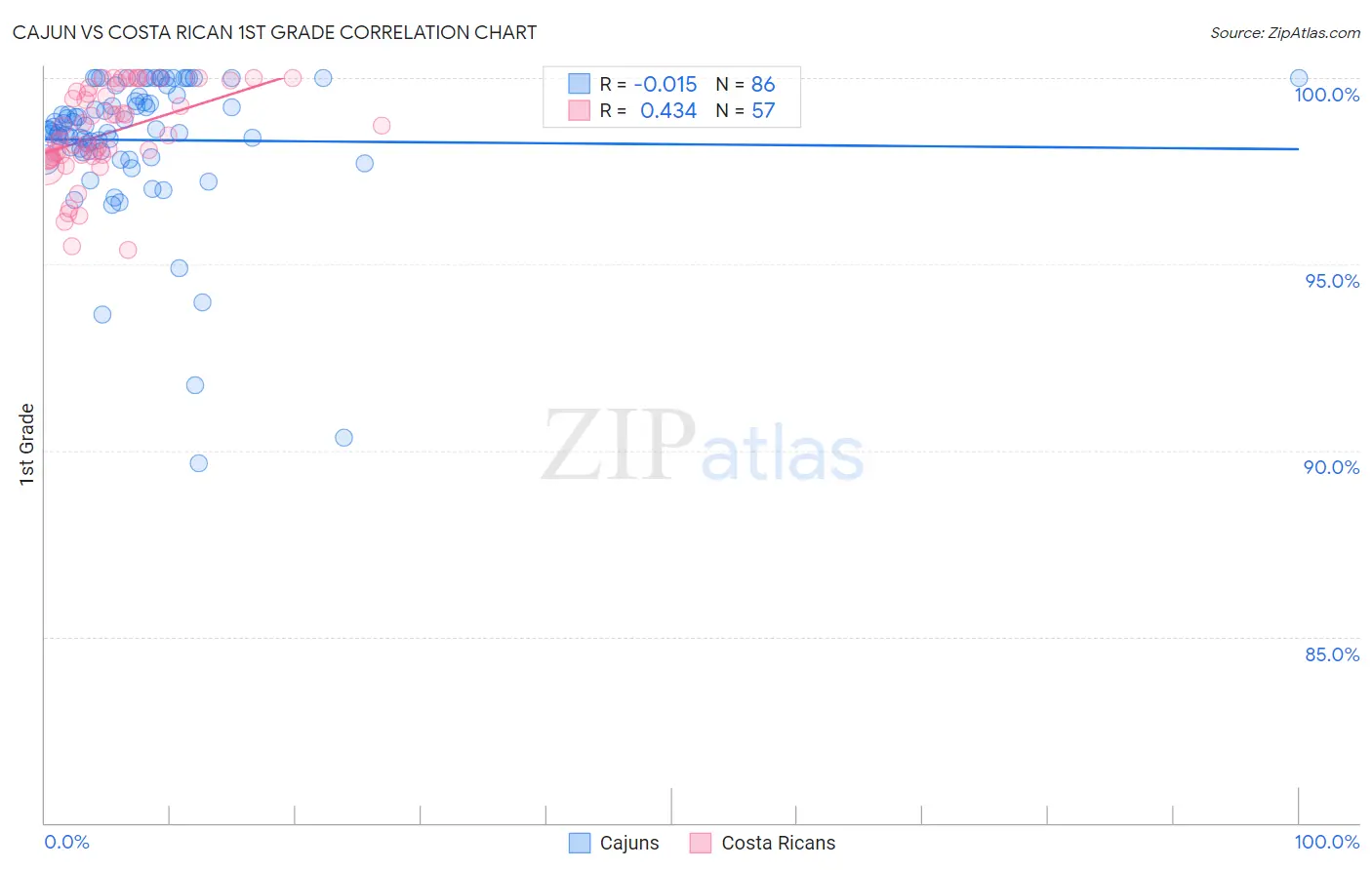The height and width of the screenshot is (870, 1372).
Task: Click the 0.0% x-axis tick label
Action: pyautogui.click(x=66, y=842)
